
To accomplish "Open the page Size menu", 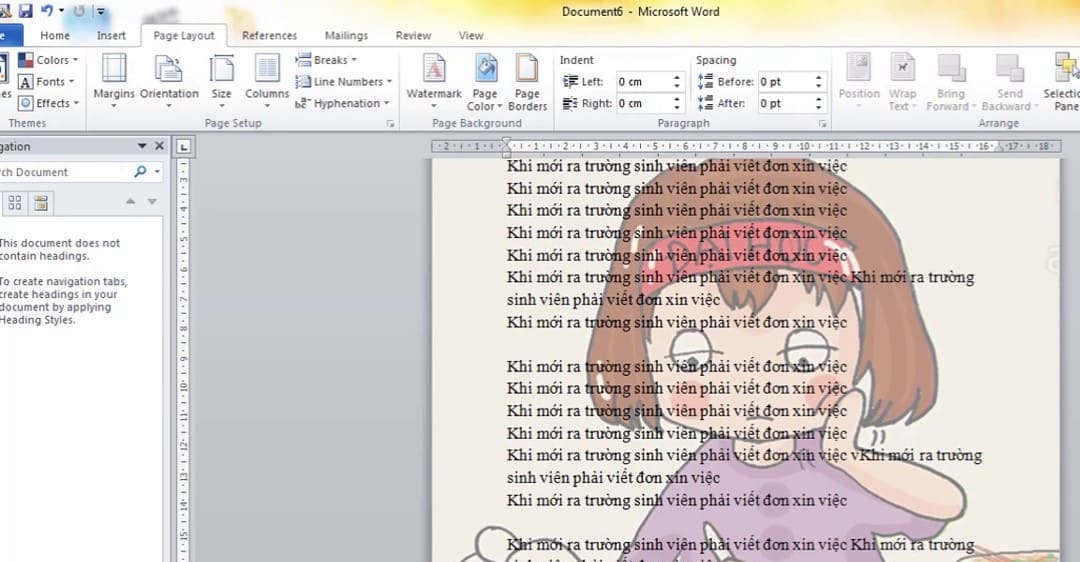I will (x=221, y=80).
